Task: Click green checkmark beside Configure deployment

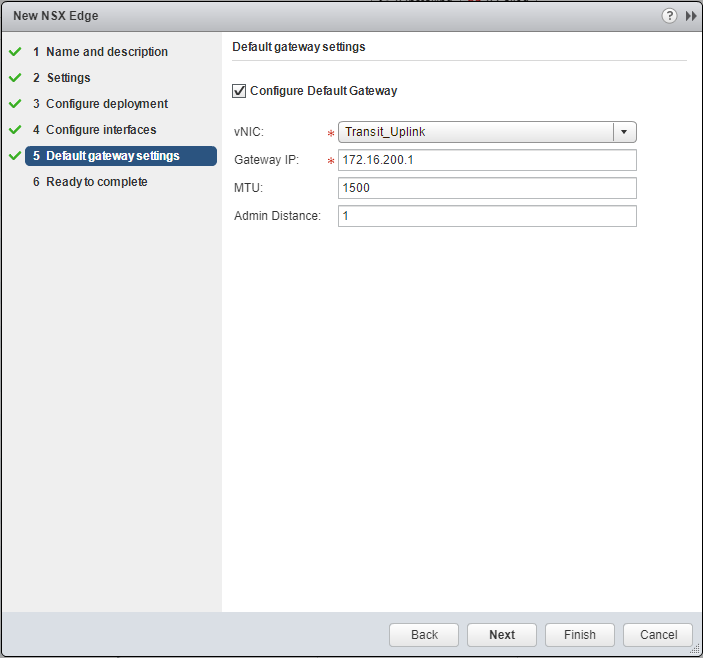Action: (15, 104)
